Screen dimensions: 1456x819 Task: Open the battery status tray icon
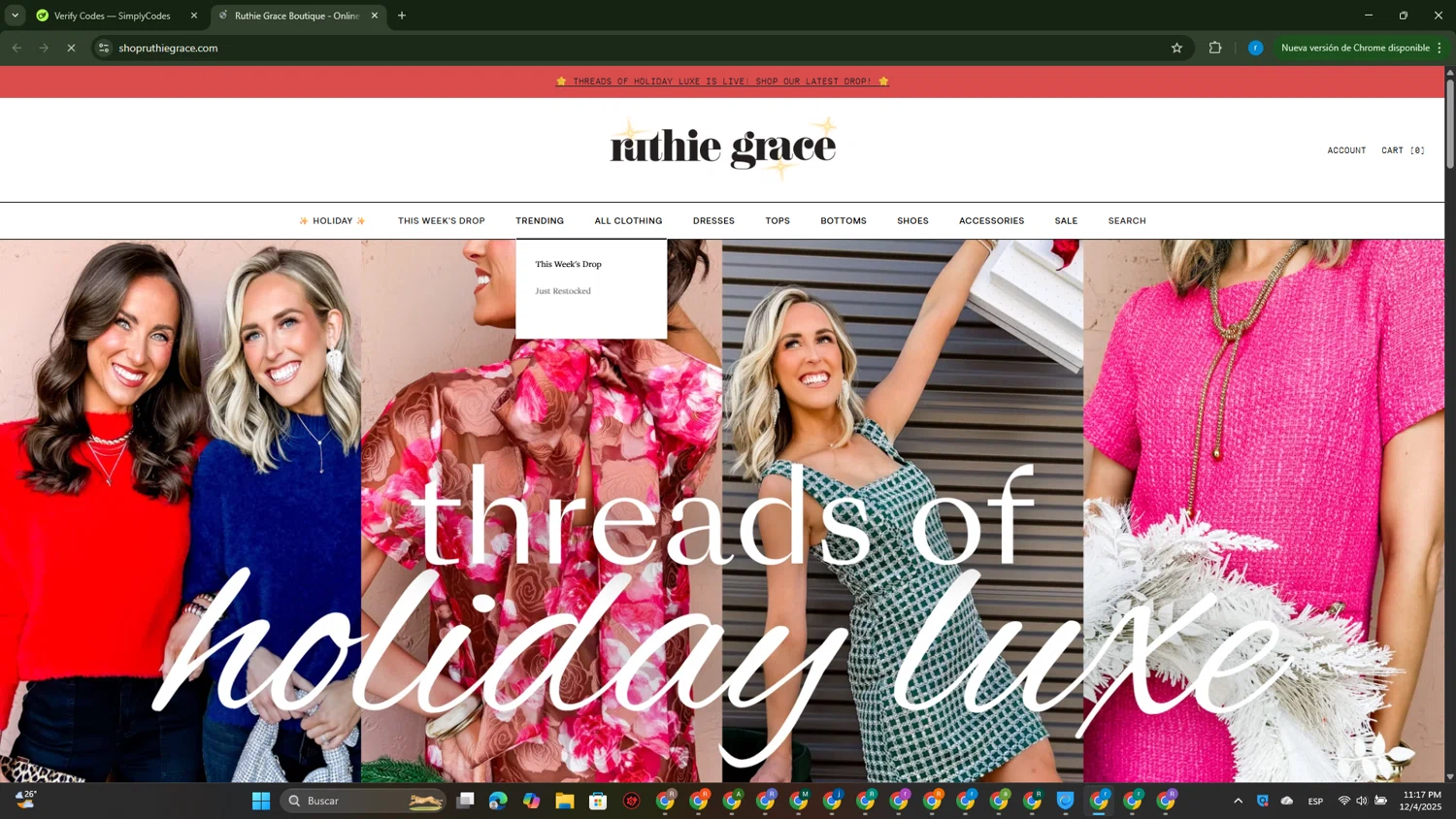pyautogui.click(x=1380, y=801)
